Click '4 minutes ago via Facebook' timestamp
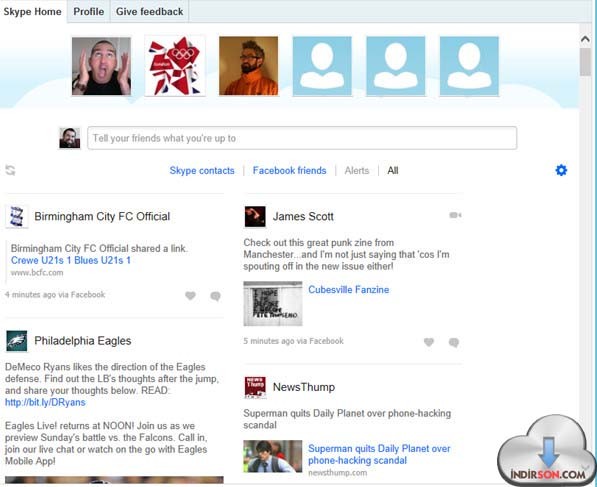 point(55,295)
